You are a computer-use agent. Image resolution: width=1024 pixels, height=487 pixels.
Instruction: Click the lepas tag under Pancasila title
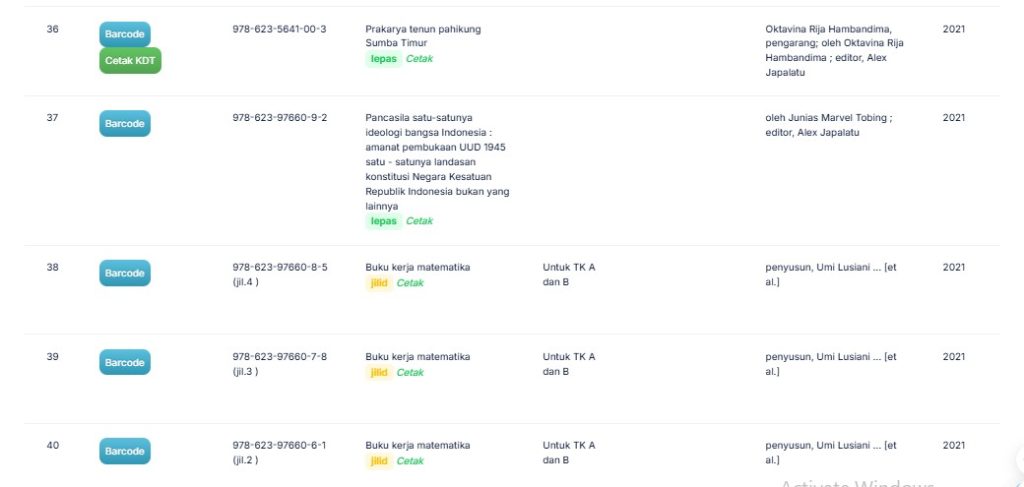384,221
